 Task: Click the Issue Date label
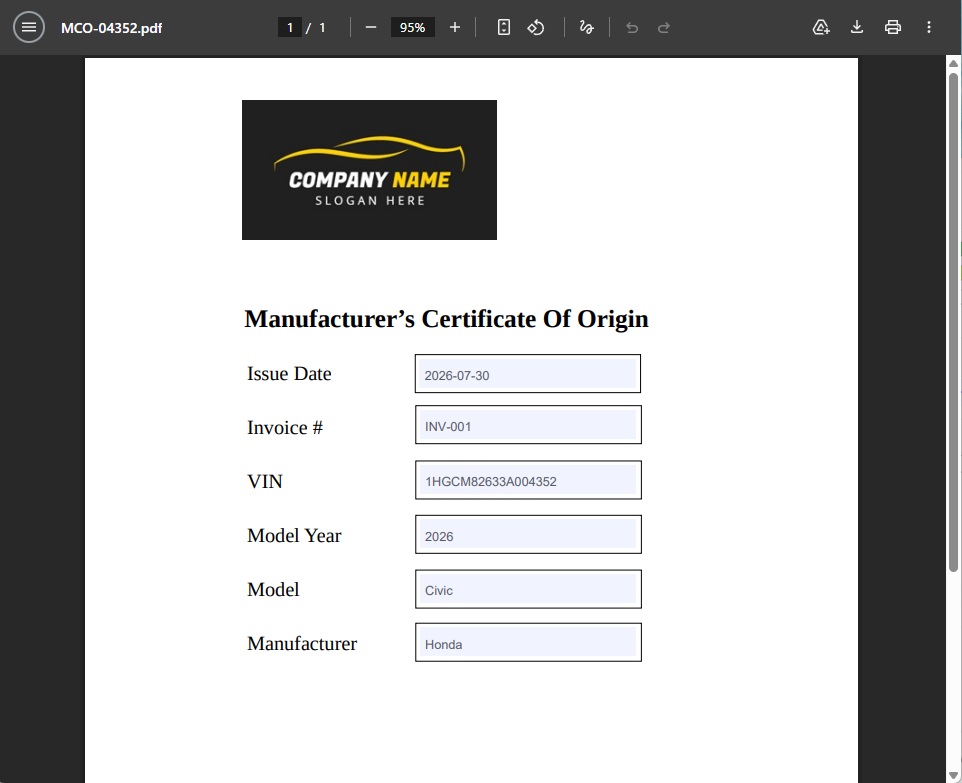coord(289,374)
